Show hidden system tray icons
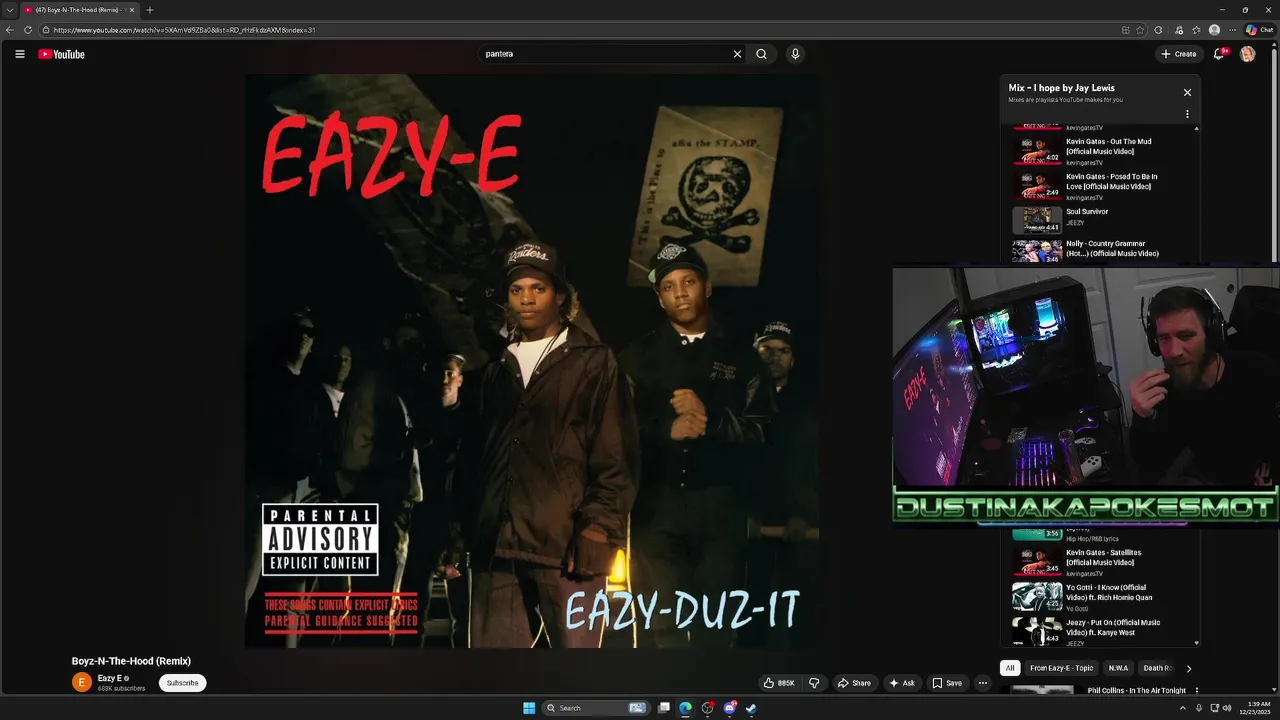The height and width of the screenshot is (720, 1280). click(1182, 708)
